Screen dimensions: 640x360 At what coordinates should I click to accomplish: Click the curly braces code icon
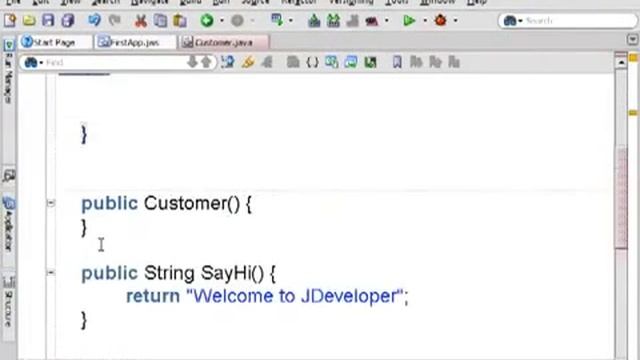[x=312, y=62]
